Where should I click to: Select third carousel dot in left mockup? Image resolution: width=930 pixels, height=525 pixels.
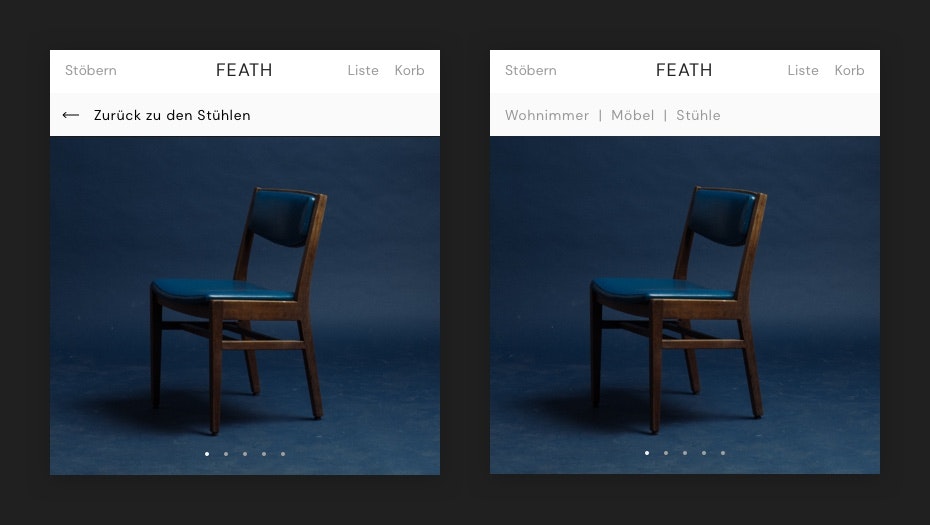pos(245,454)
